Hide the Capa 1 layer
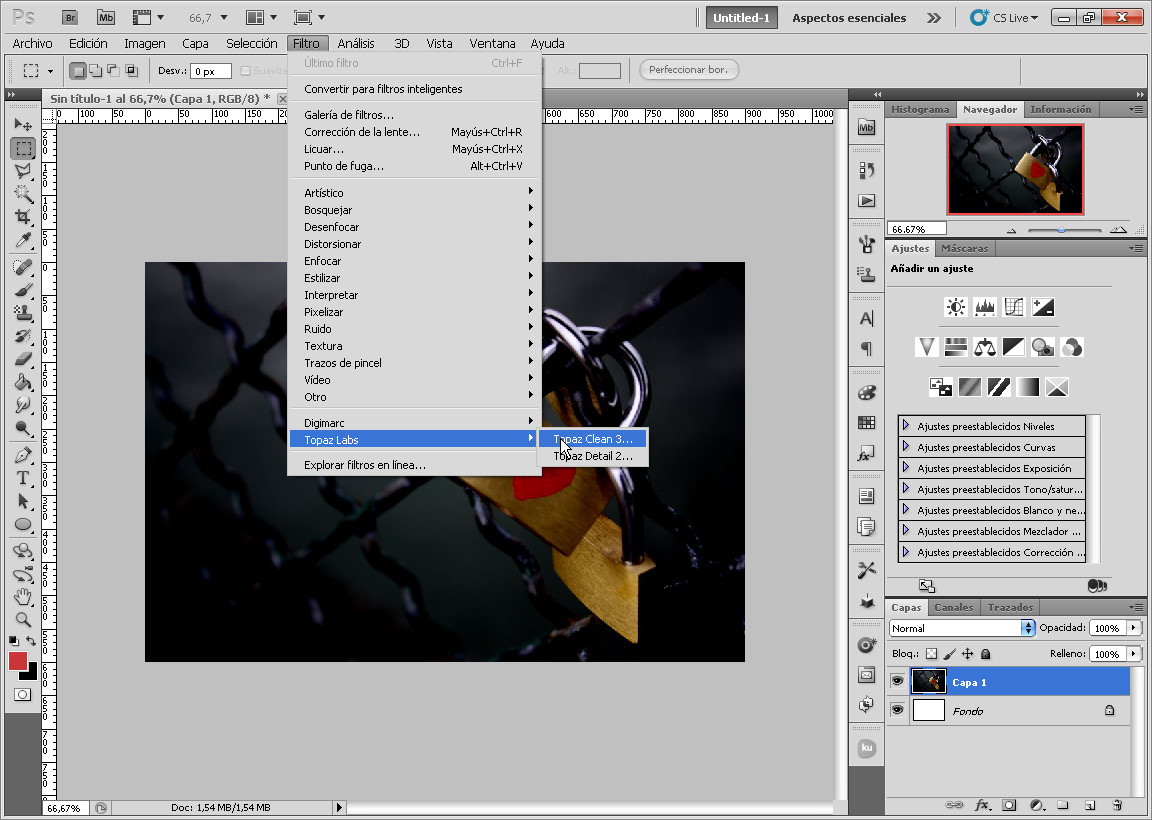1152x820 pixels. (x=897, y=682)
